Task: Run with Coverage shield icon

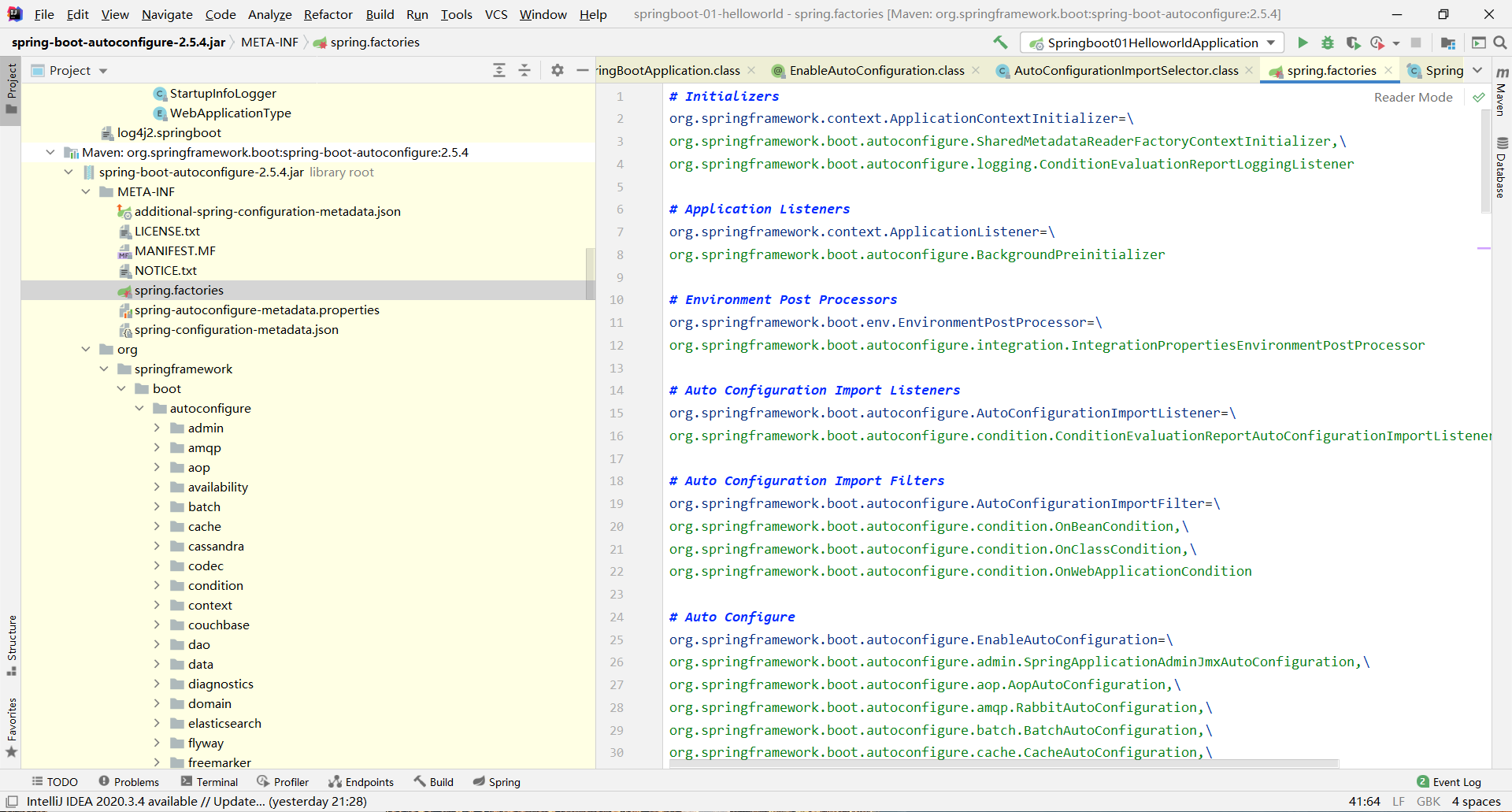Action: click(x=1353, y=43)
